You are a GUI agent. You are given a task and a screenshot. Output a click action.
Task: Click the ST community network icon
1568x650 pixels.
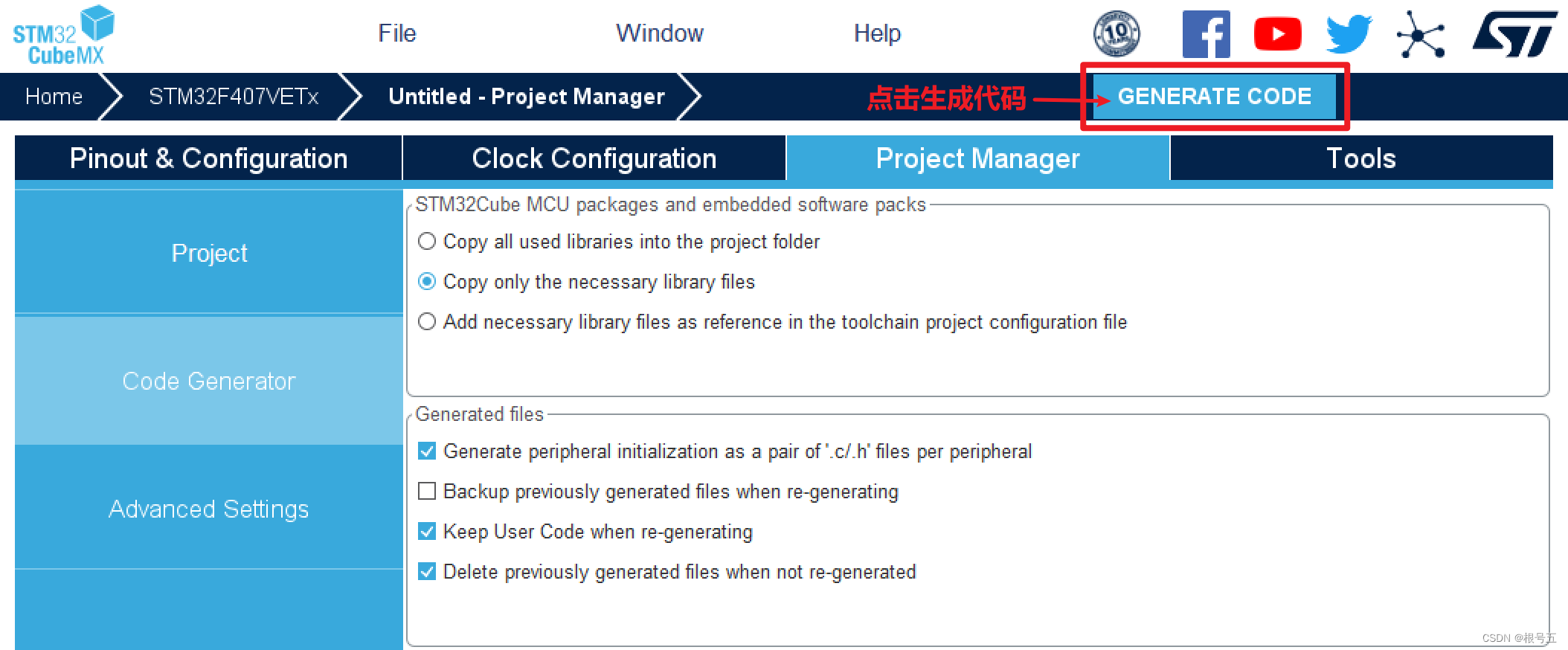pos(1420,34)
